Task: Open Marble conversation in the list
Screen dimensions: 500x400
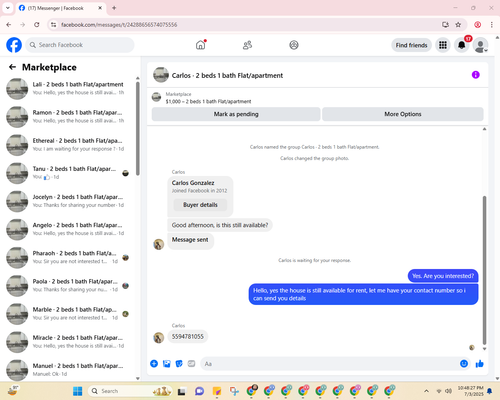Action: coord(68,314)
